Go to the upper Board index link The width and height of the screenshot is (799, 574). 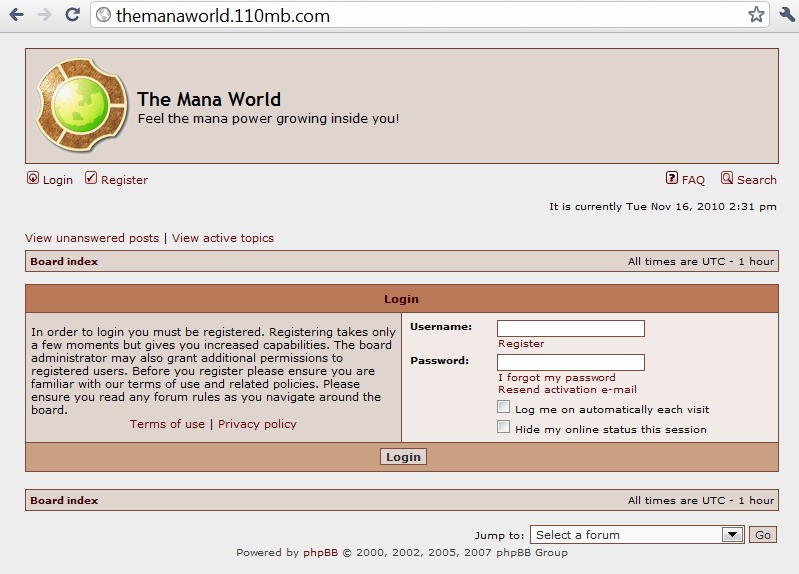[64, 262]
